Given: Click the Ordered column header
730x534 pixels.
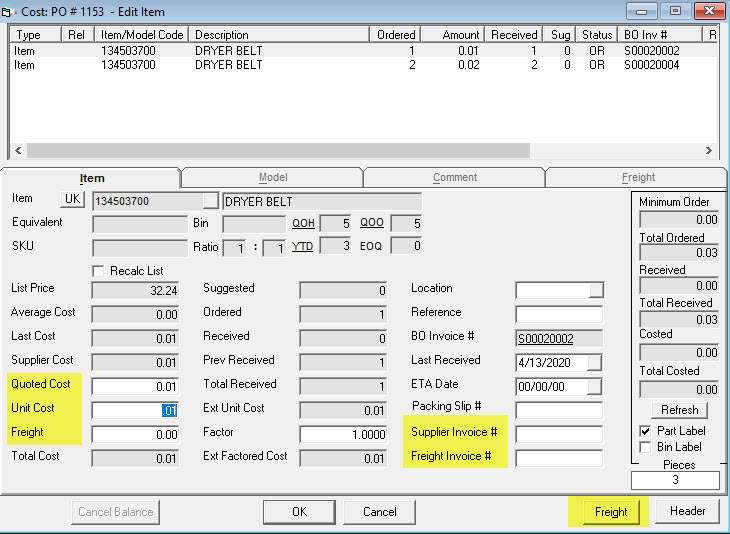Looking at the screenshot, I should click(395, 35).
